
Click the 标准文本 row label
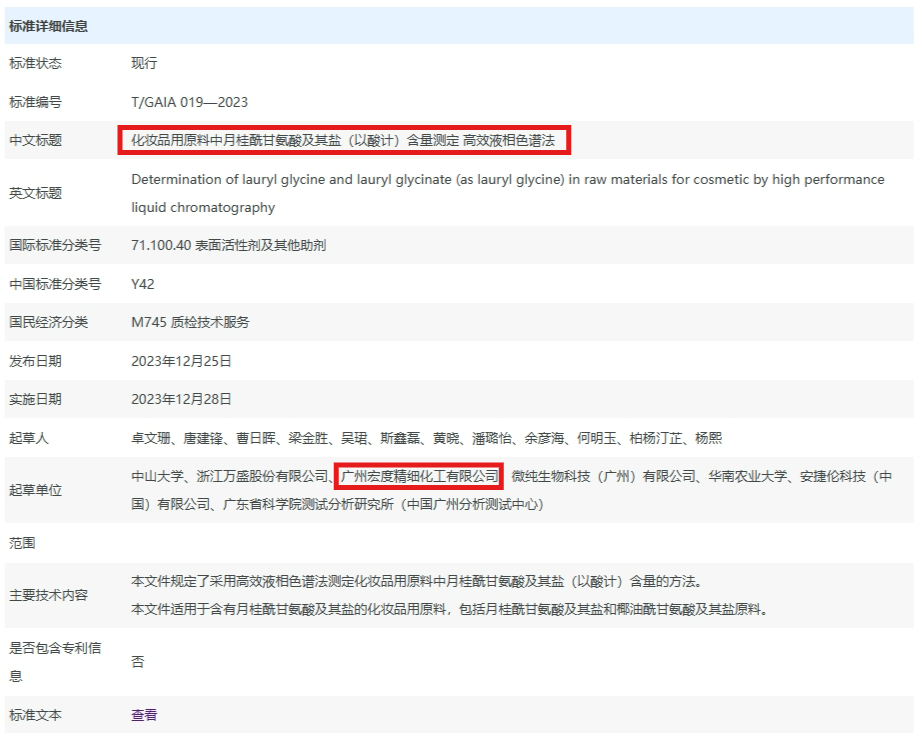click(x=35, y=715)
